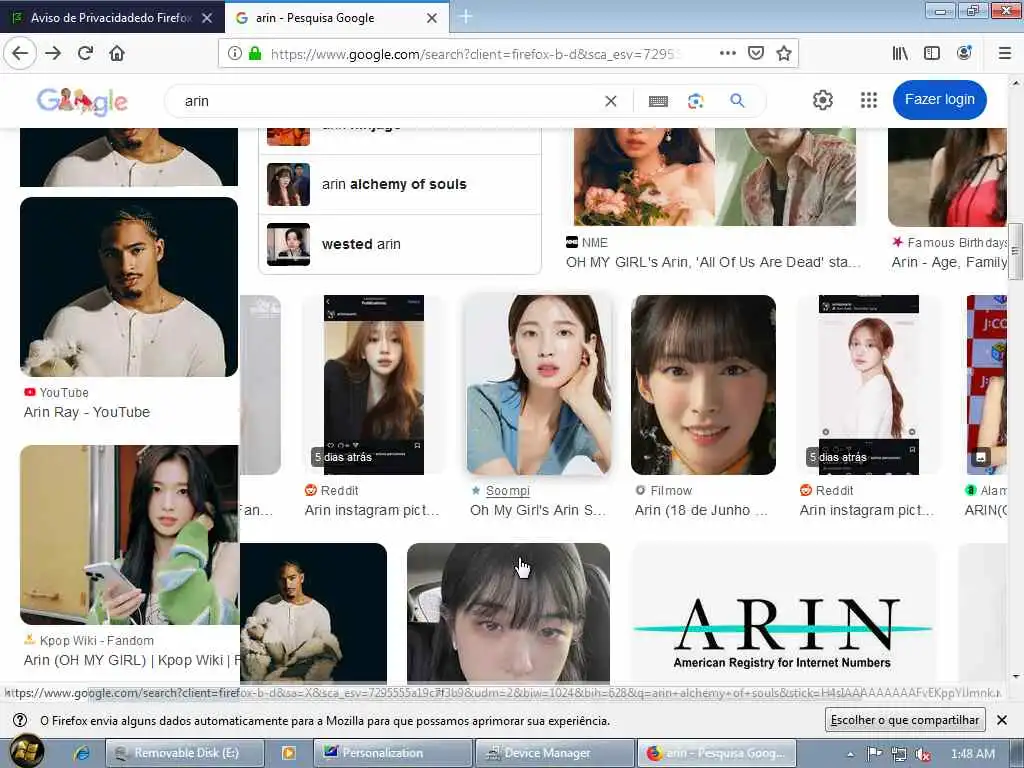
Task: Open Action Center flag tray icon
Action: tap(874, 754)
